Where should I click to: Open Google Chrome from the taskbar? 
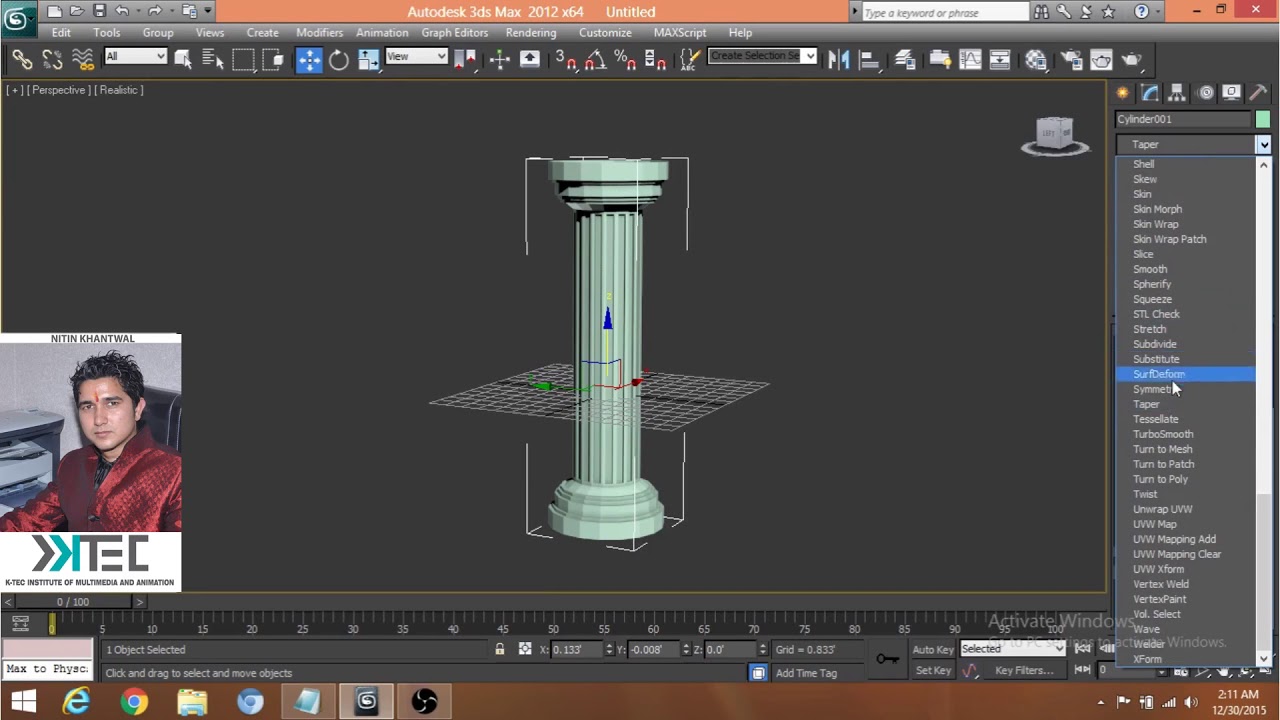coord(134,702)
